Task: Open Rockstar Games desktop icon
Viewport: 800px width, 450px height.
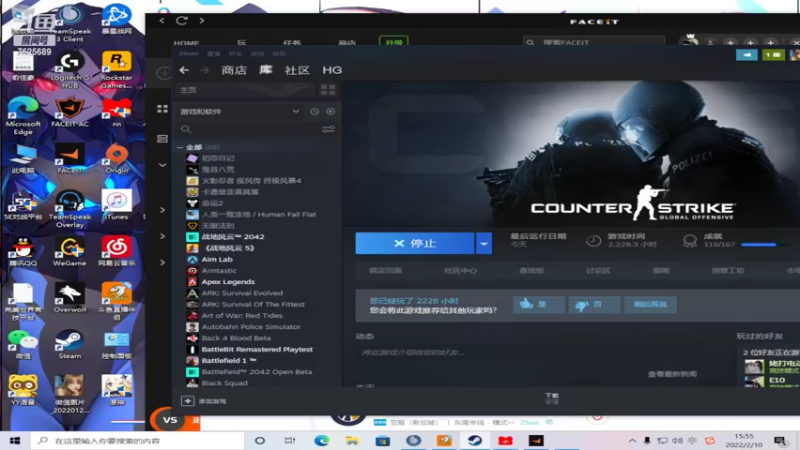Action: [x=116, y=69]
